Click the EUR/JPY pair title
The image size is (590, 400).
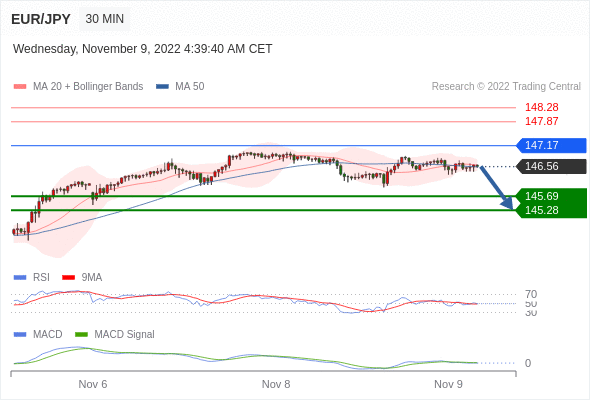pyautogui.click(x=41, y=19)
